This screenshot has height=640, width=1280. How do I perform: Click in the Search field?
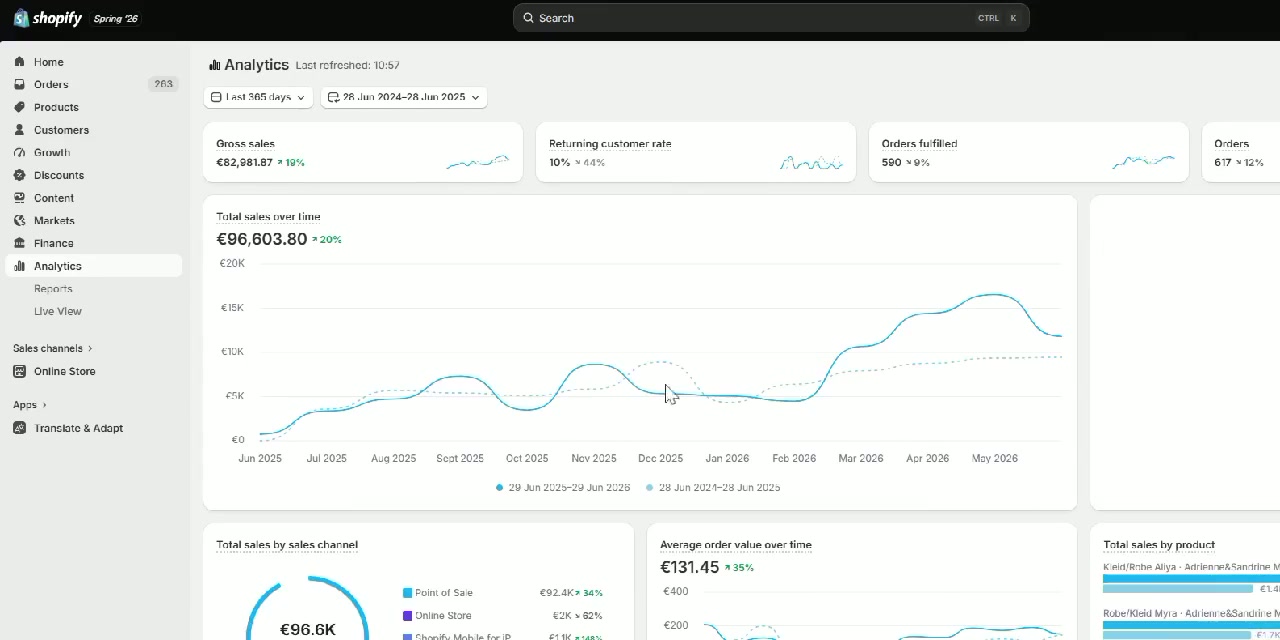771,18
